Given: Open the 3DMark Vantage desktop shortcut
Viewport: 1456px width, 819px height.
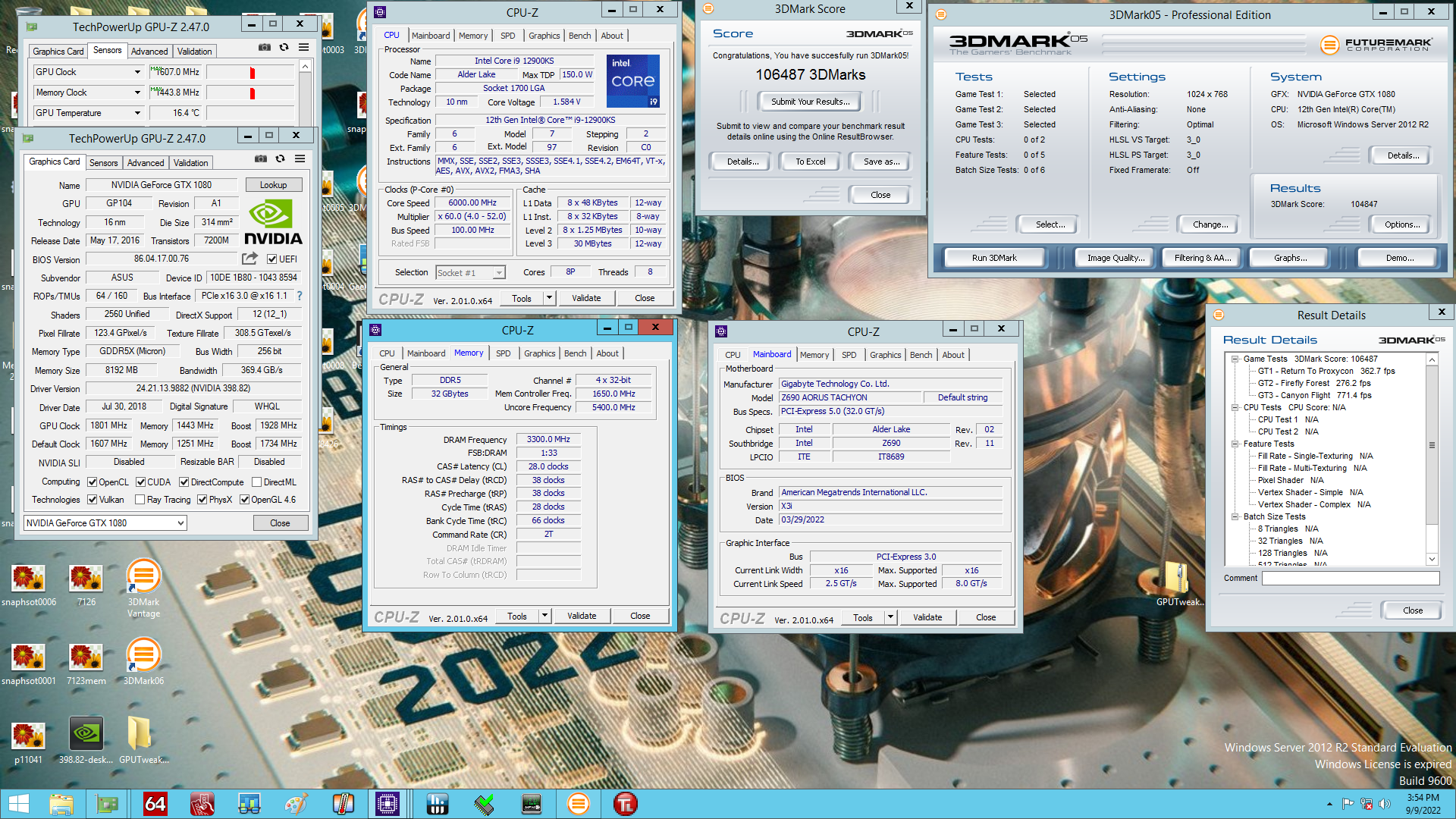Looking at the screenshot, I should point(143,589).
